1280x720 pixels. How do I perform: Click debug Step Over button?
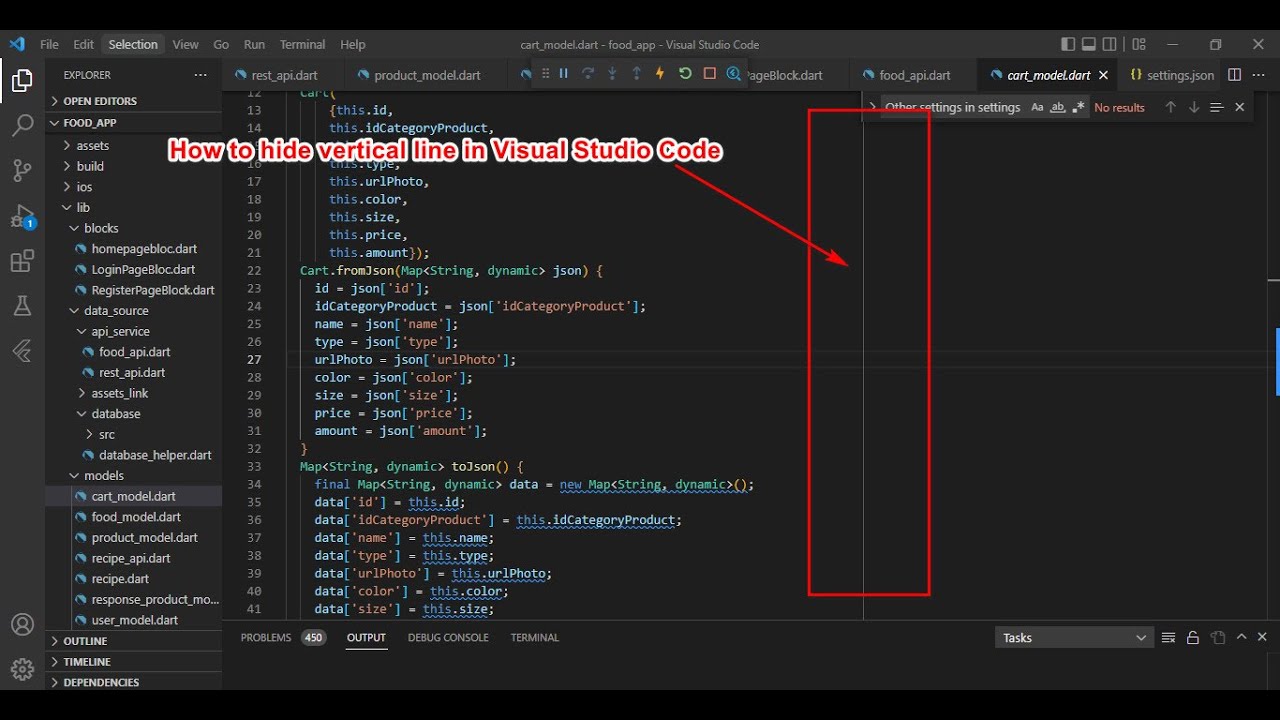pyautogui.click(x=588, y=74)
